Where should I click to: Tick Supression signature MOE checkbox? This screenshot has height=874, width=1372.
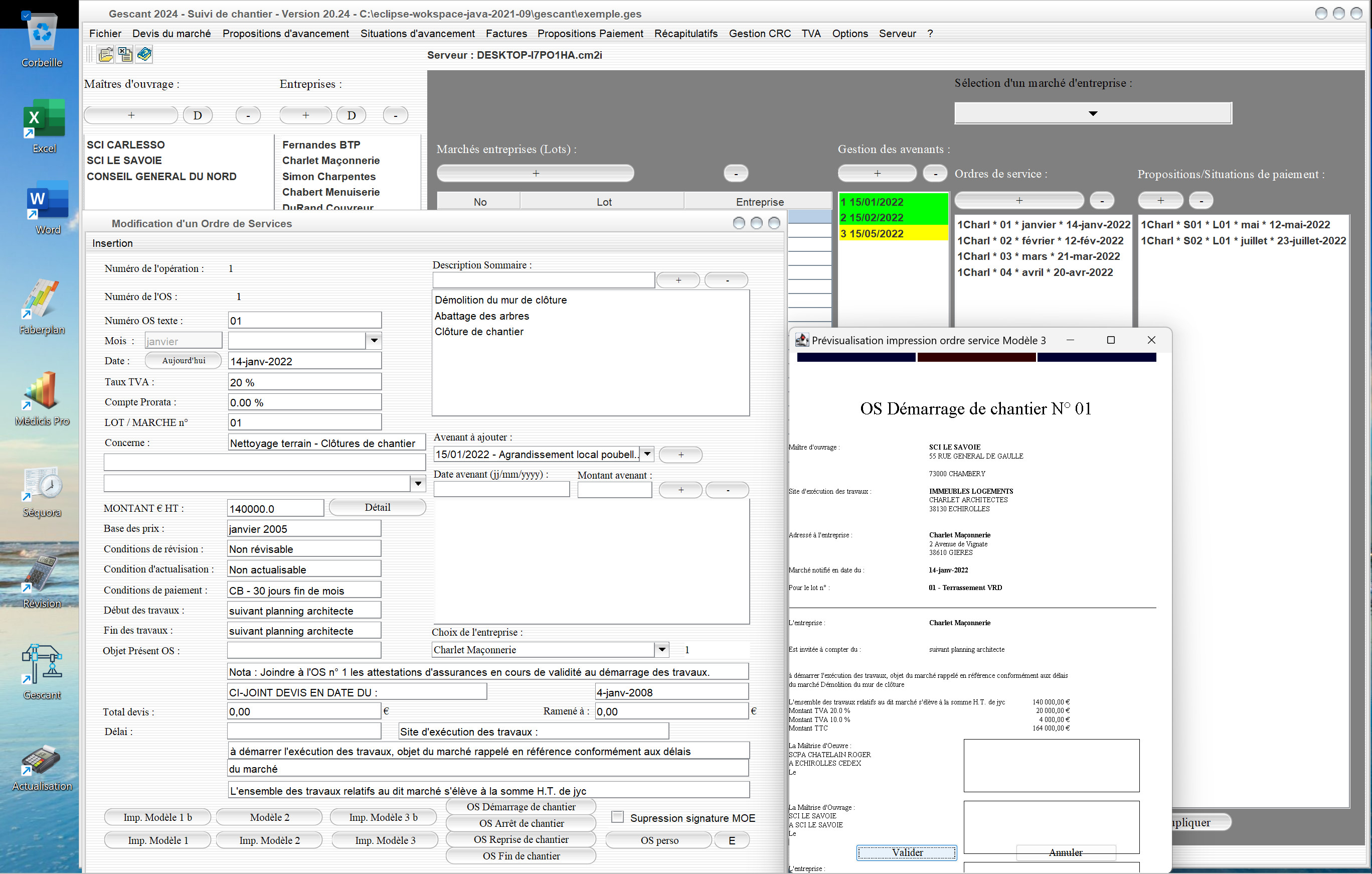[x=617, y=817]
